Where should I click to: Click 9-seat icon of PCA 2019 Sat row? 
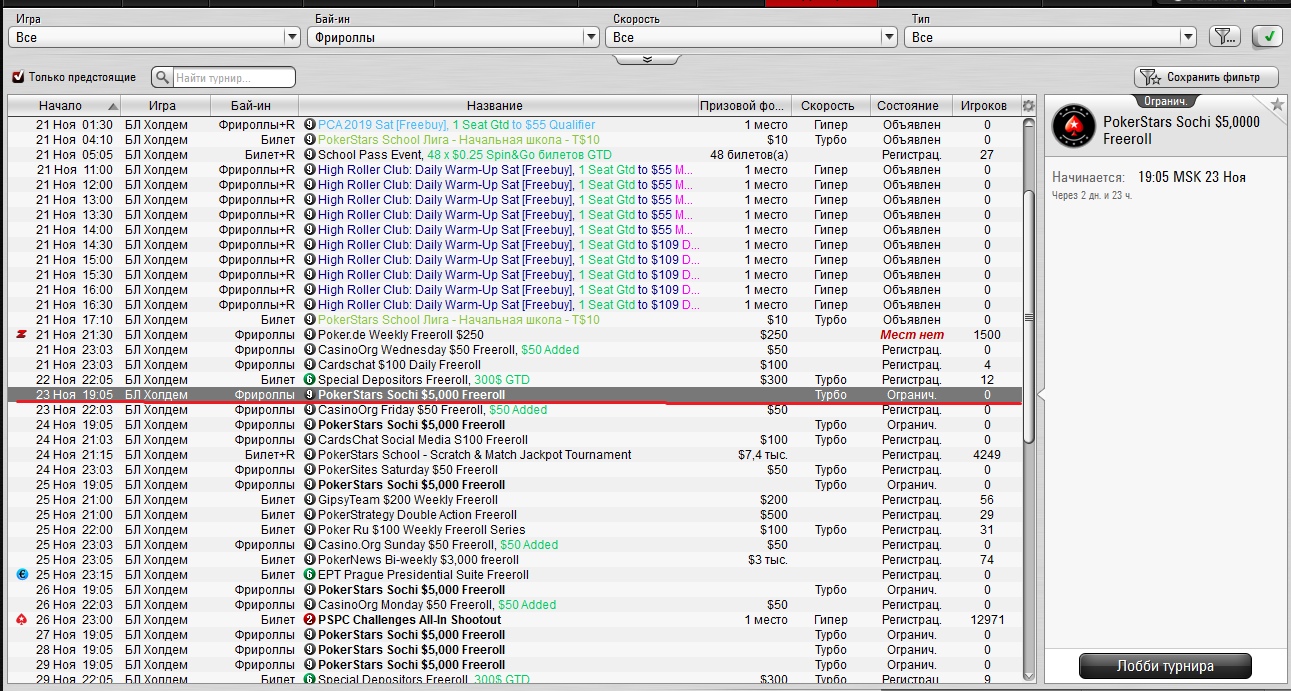pyautogui.click(x=310, y=125)
